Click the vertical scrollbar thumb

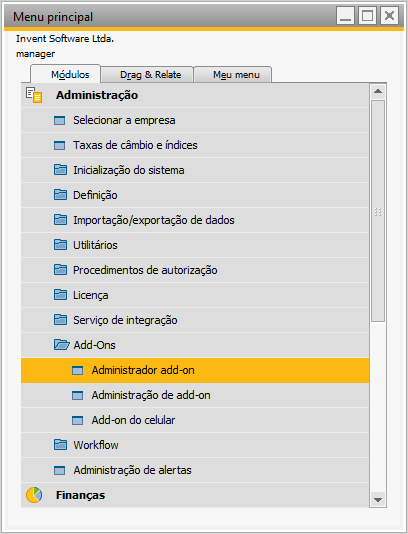click(378, 211)
